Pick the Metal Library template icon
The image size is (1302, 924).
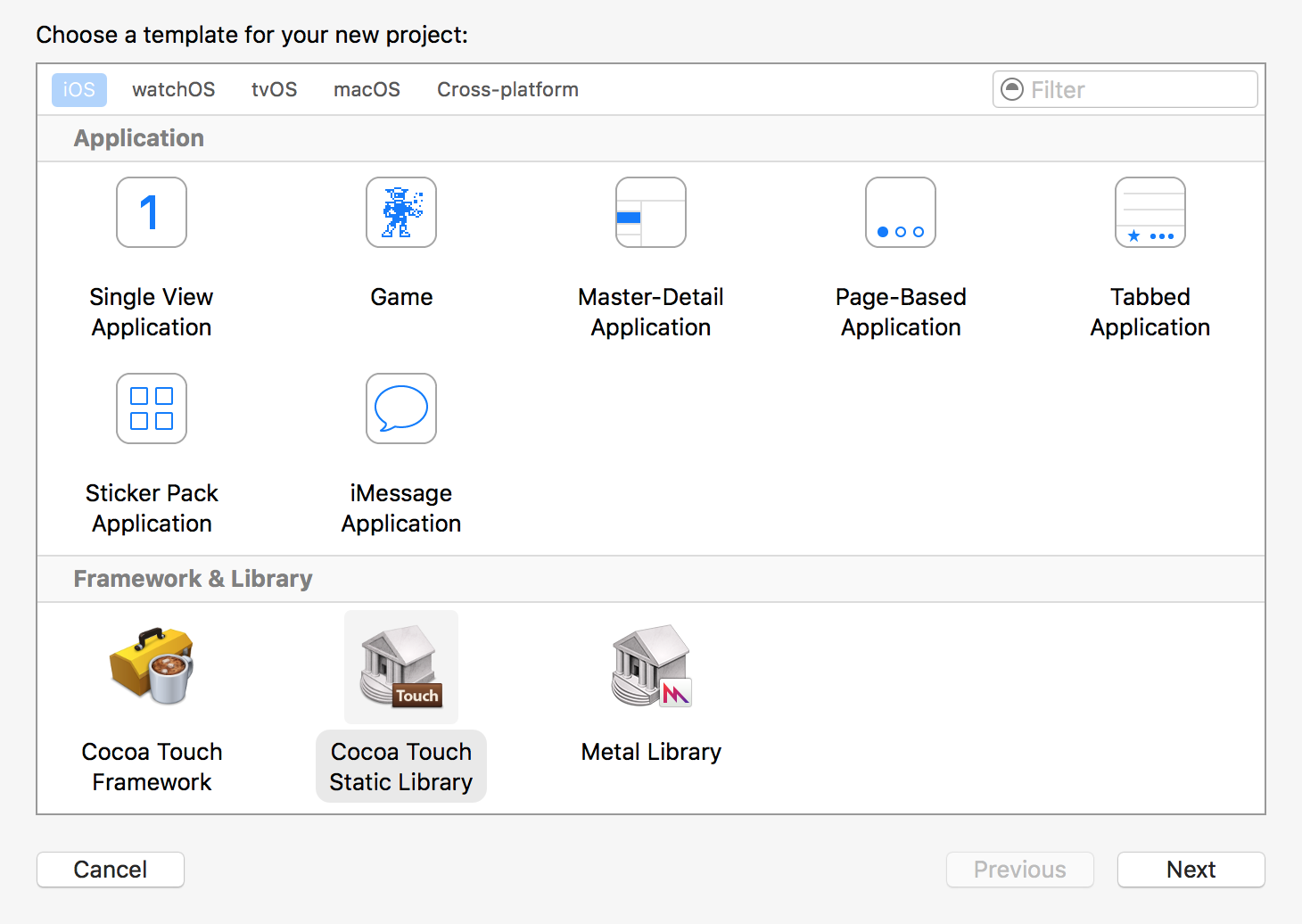651,666
